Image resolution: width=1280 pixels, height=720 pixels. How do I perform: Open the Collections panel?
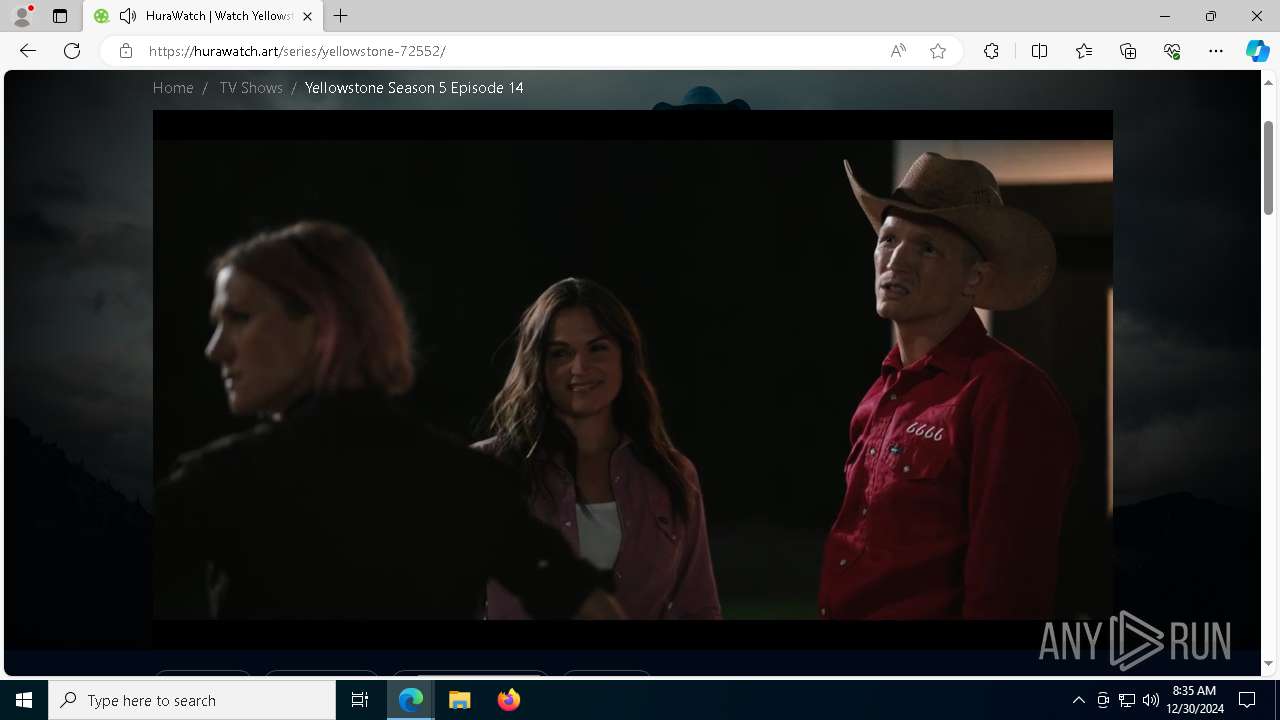click(1128, 51)
